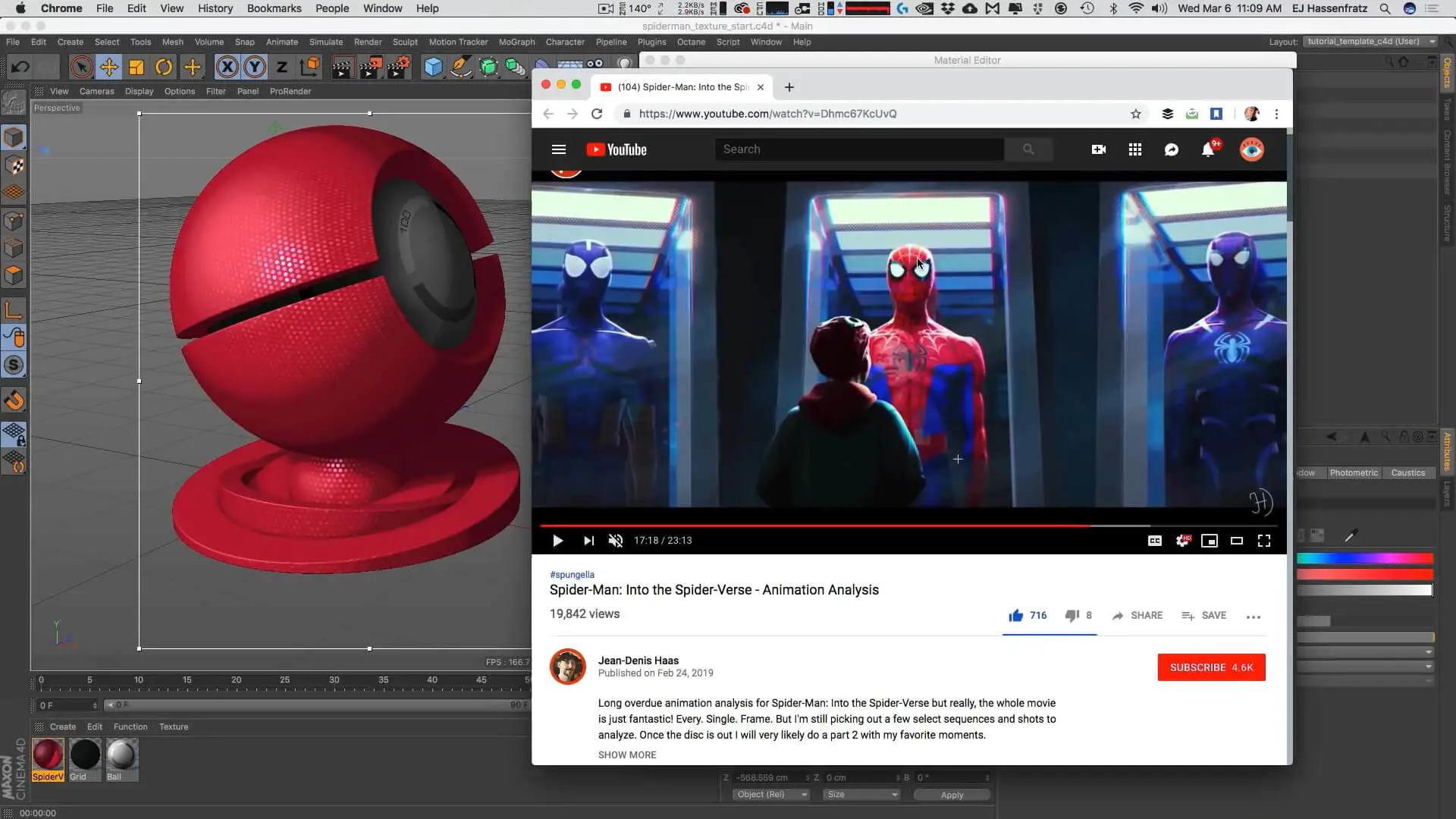Select the Live Selection tool
Image resolution: width=1456 pixels, height=819 pixels.
[81, 67]
